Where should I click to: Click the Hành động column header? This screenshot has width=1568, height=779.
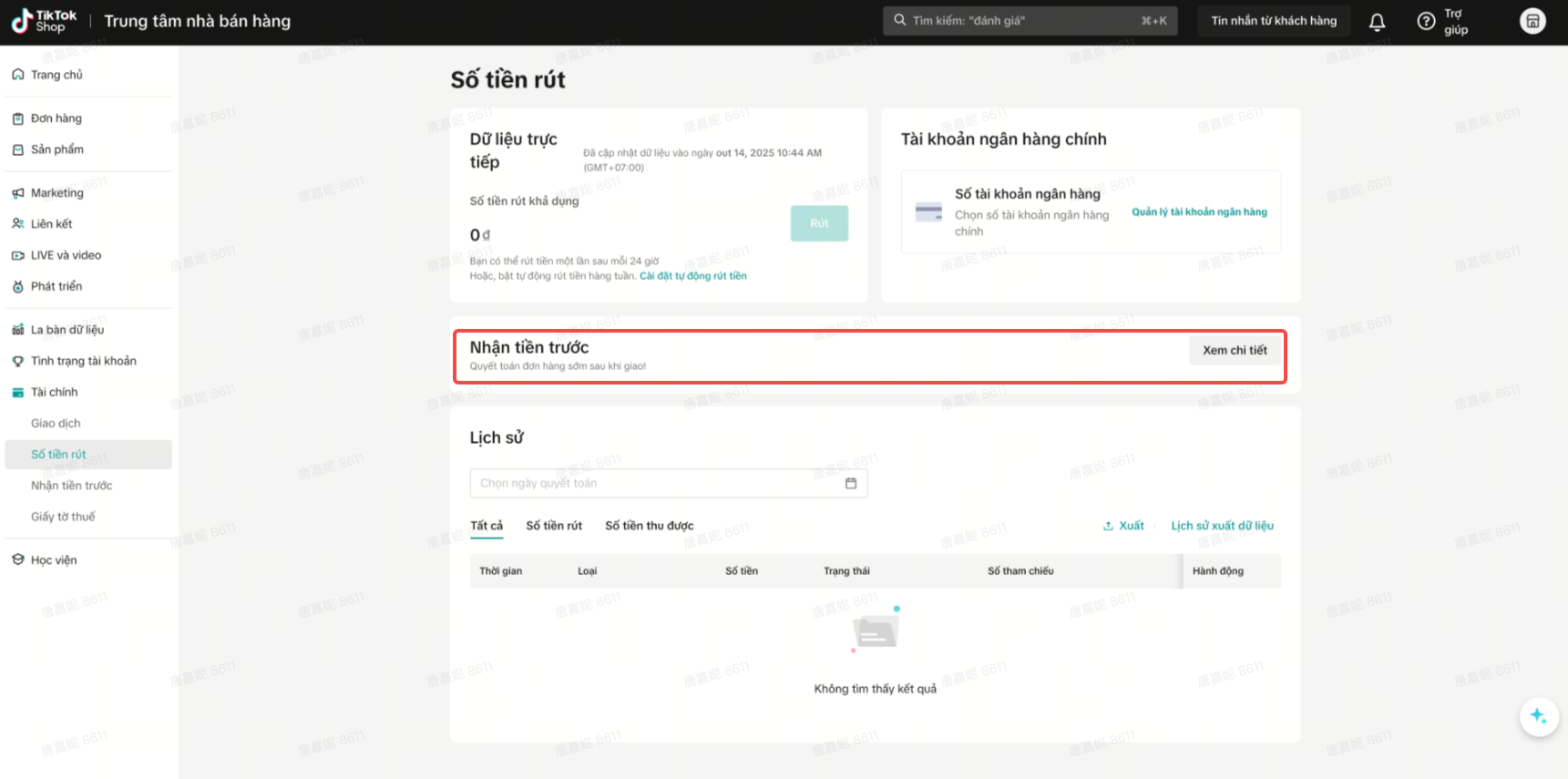click(1218, 571)
